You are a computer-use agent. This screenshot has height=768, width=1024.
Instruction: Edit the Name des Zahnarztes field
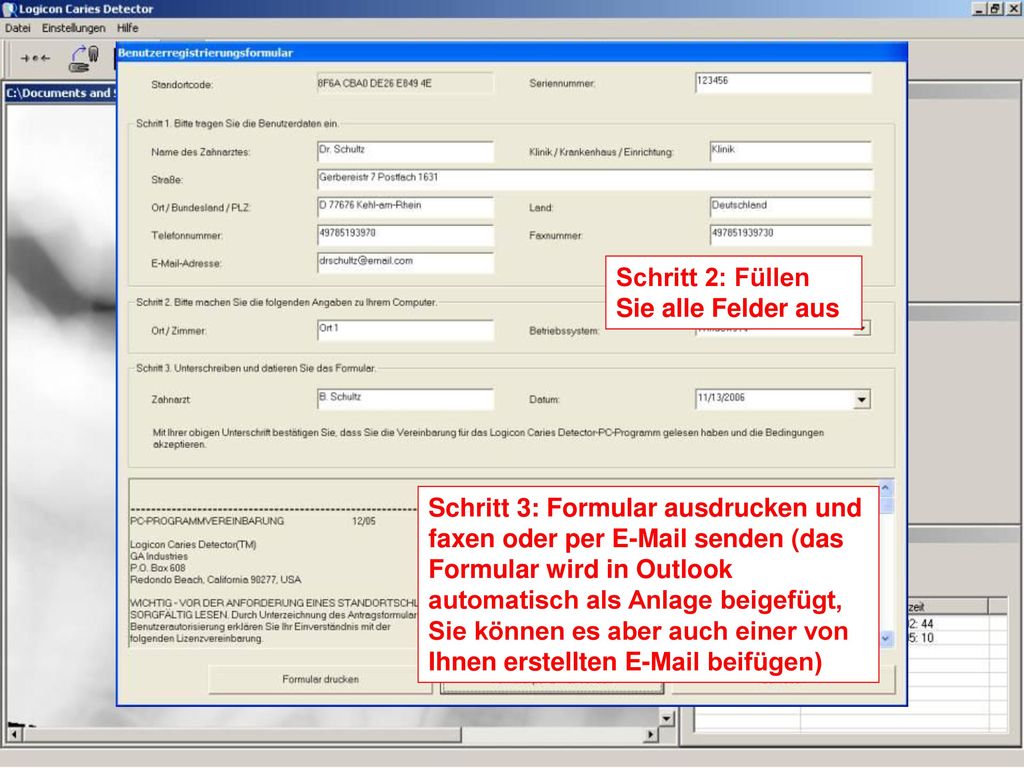coord(405,152)
